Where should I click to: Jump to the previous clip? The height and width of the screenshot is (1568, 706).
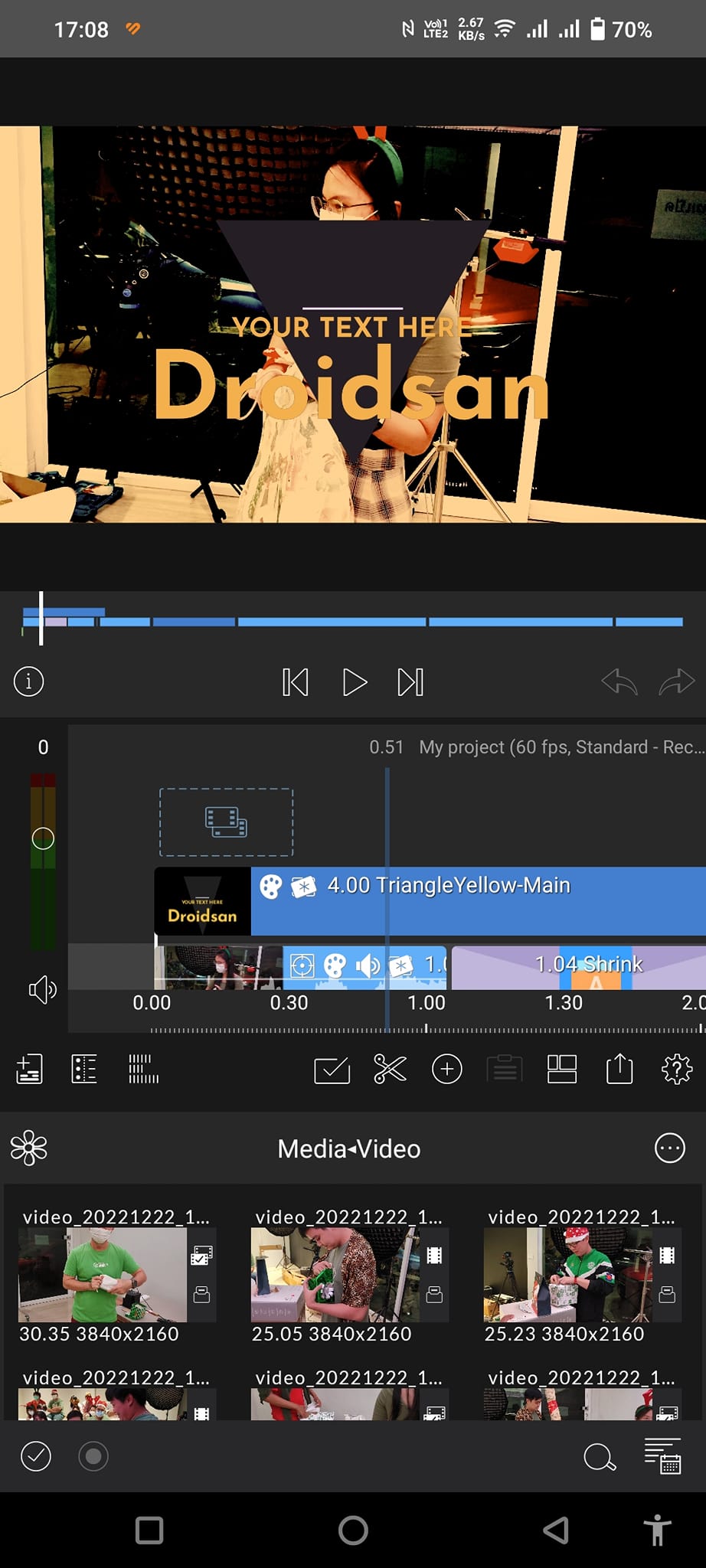(295, 682)
